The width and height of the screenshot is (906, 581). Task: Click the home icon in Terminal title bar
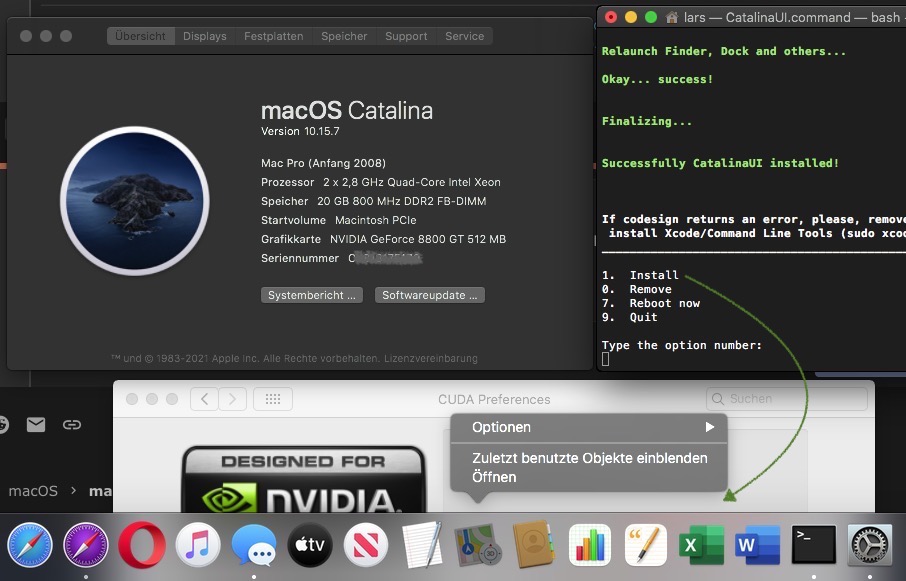coord(671,17)
